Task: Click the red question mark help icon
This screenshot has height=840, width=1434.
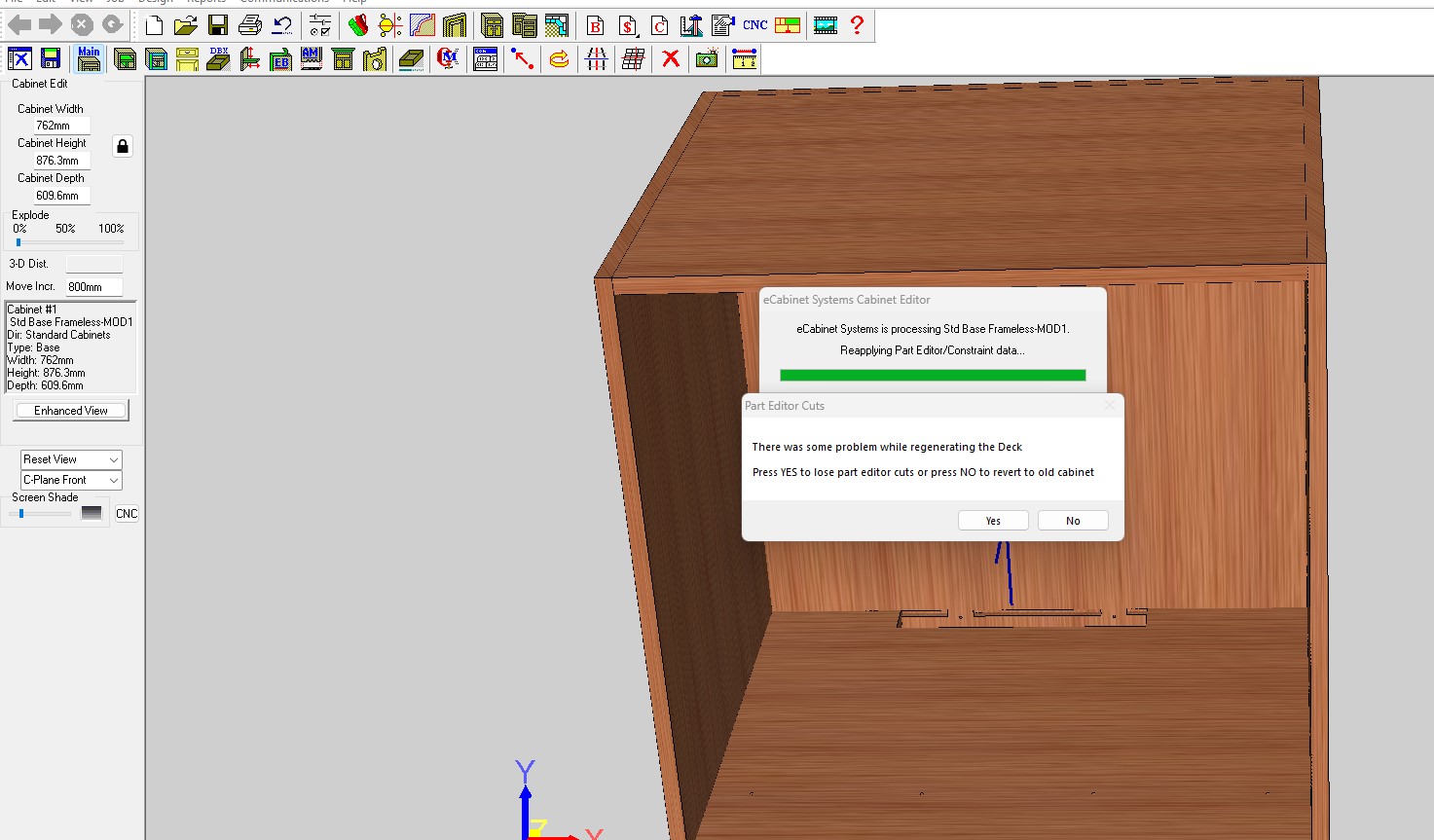Action: pos(857,25)
